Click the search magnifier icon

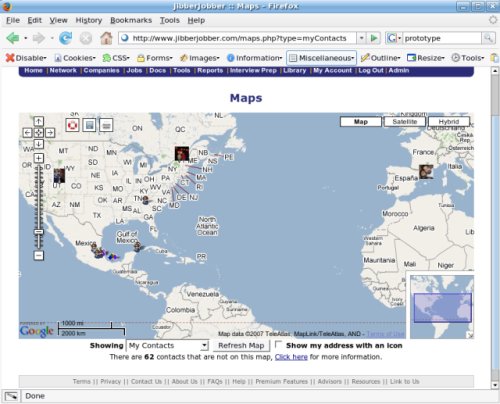488,38
